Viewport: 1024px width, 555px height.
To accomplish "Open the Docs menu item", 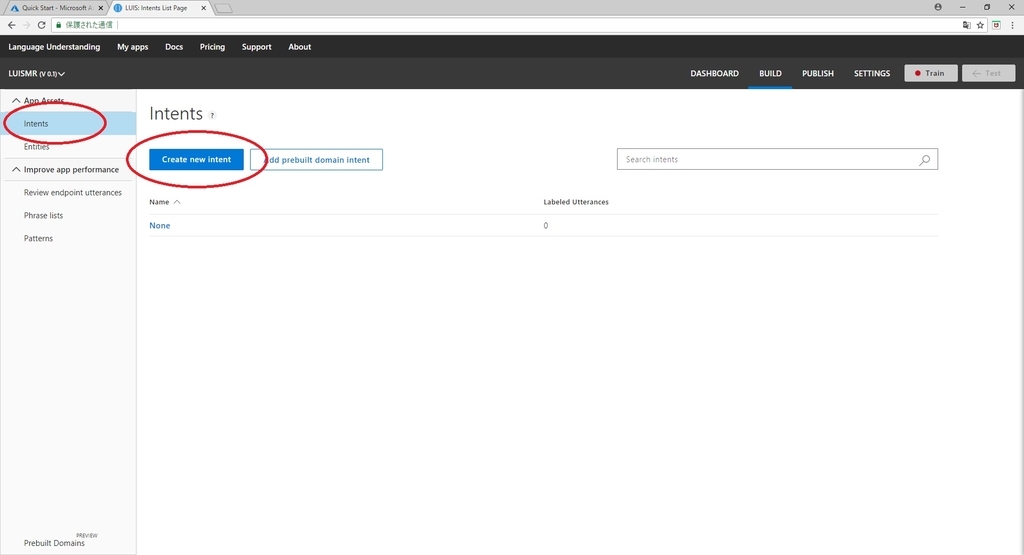I will click(174, 47).
